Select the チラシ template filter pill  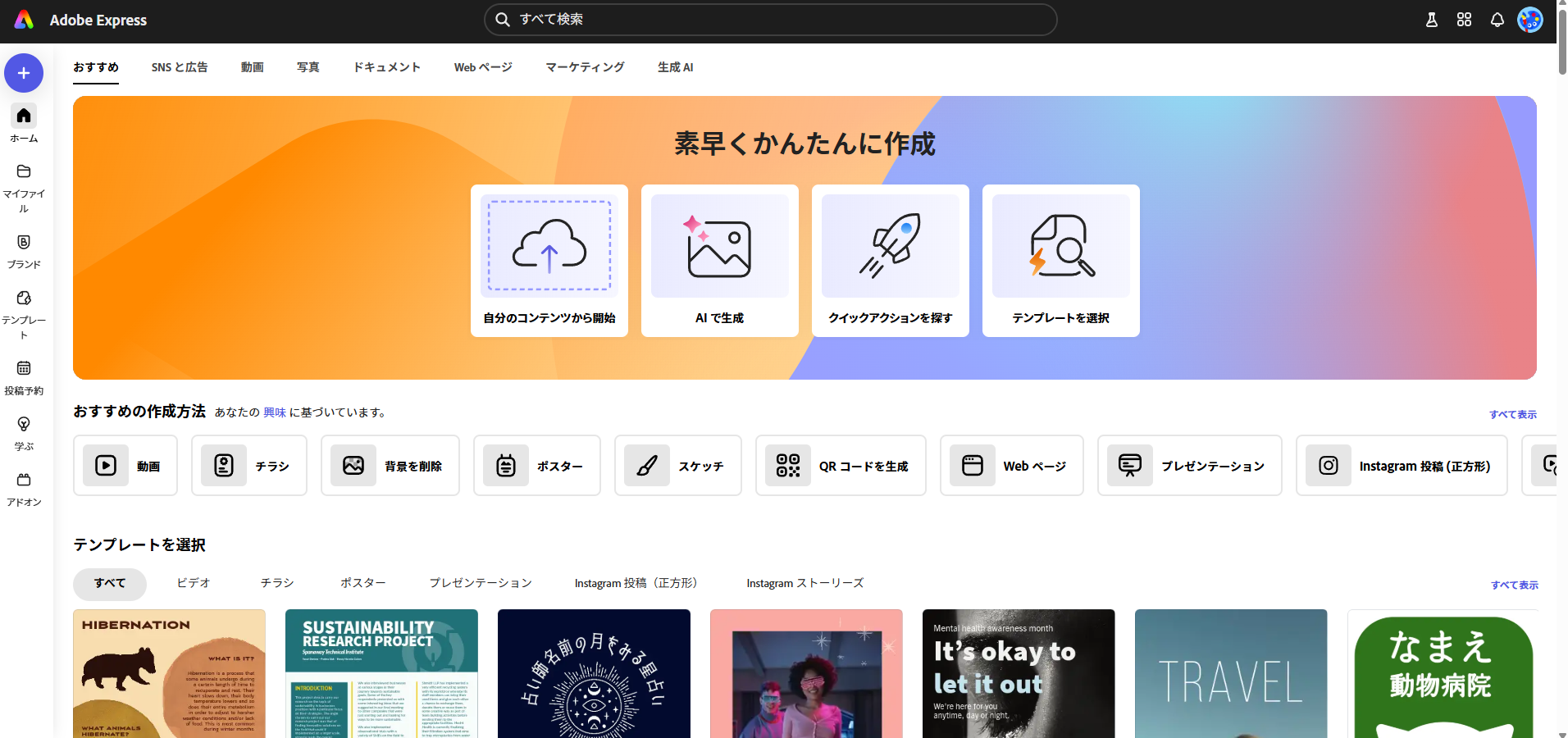[276, 583]
